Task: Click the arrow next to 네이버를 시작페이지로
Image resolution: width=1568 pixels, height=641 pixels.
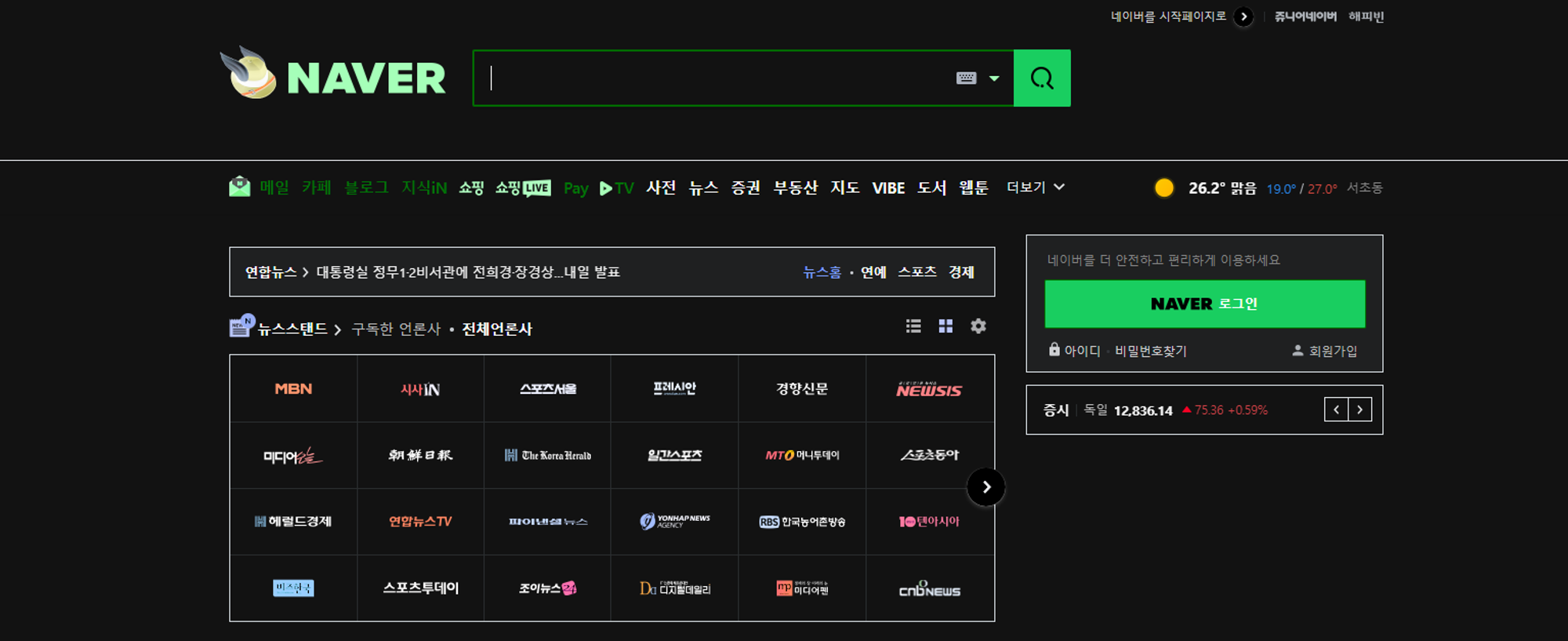Action: (1243, 16)
